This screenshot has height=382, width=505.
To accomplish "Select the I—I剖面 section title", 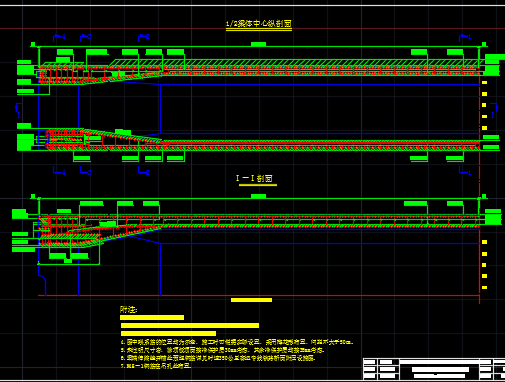I will (x=254, y=178).
